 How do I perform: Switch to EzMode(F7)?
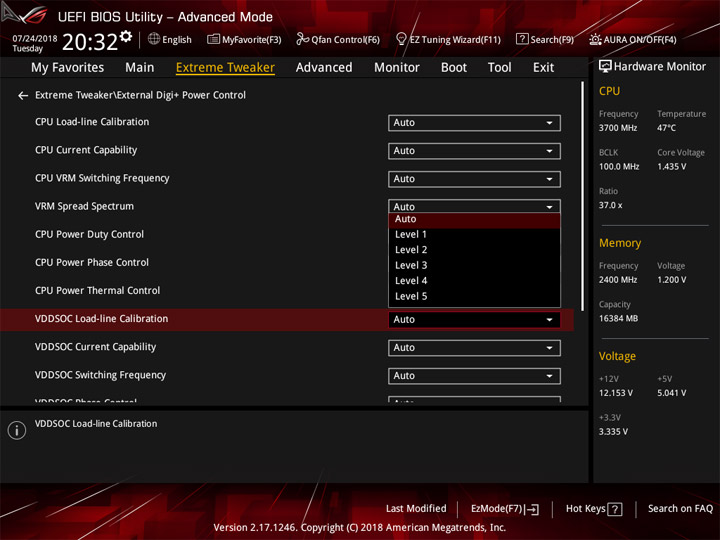[x=505, y=509]
